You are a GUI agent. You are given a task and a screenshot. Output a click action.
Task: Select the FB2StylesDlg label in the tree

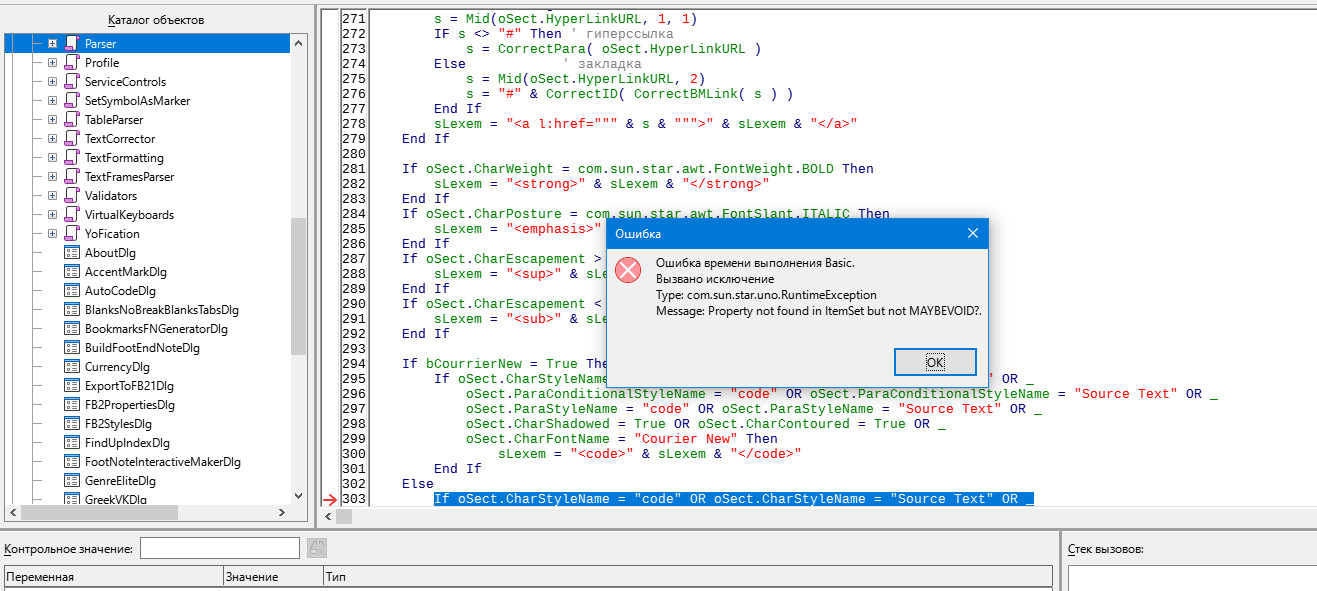120,424
